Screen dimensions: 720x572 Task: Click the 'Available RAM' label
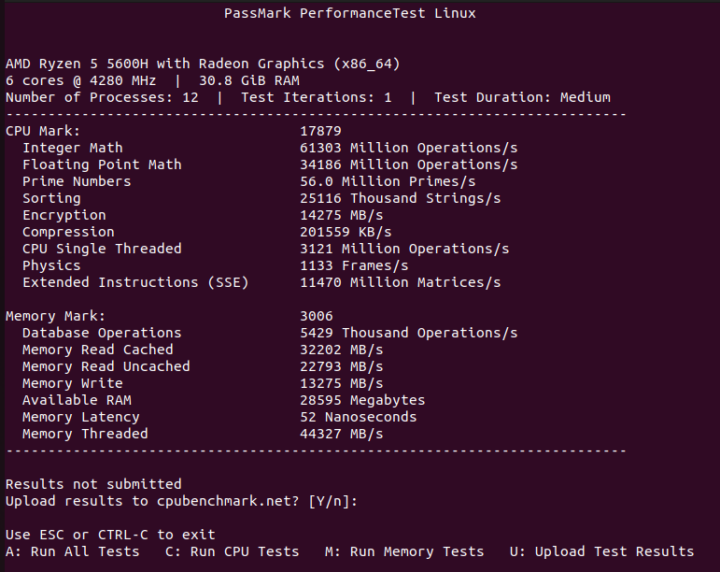tap(77, 400)
